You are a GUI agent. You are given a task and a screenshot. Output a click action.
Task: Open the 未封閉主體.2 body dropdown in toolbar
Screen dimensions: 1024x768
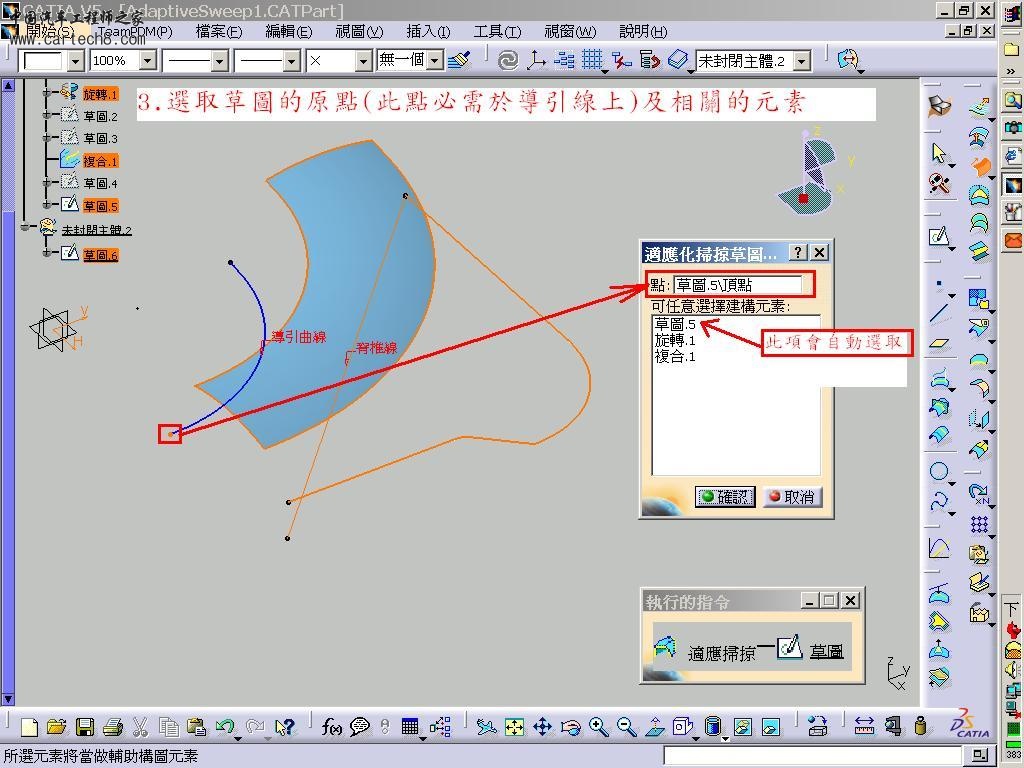coord(803,61)
